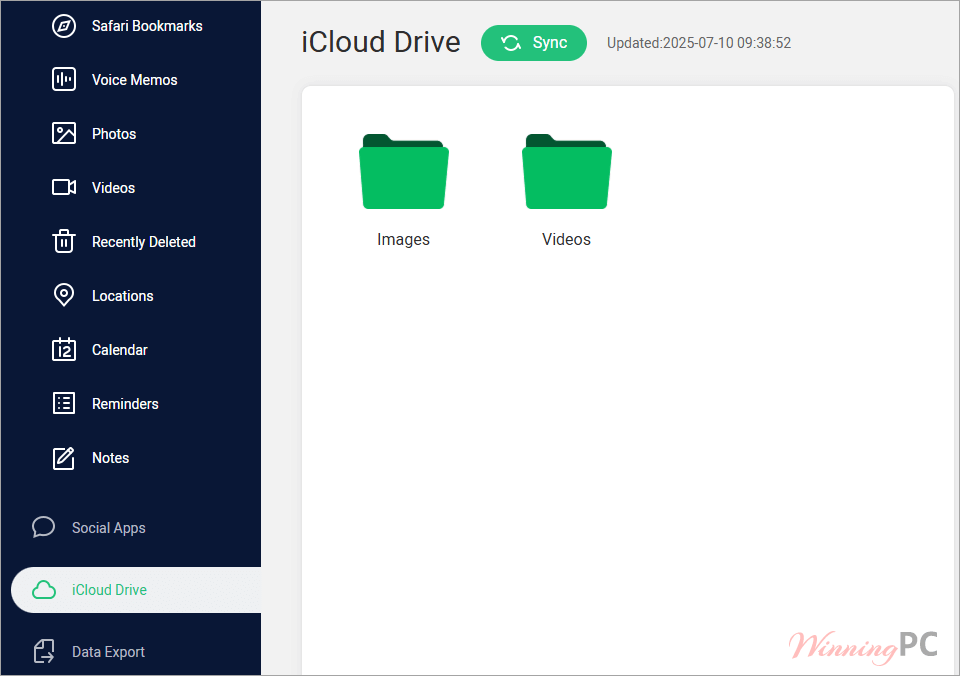Image resolution: width=960 pixels, height=676 pixels.
Task: Click the Voice Memos waveform icon
Action: pyautogui.click(x=64, y=80)
